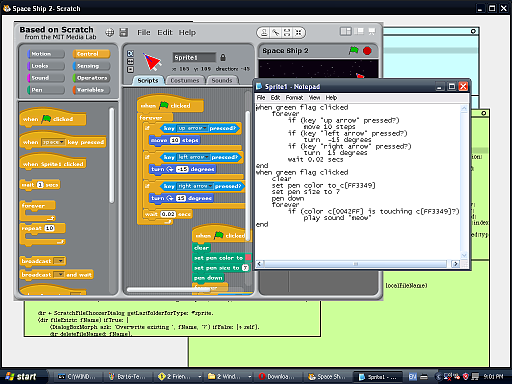Click the Scratch cat icon in title bar
512x384 pixels.
click(x=7, y=8)
